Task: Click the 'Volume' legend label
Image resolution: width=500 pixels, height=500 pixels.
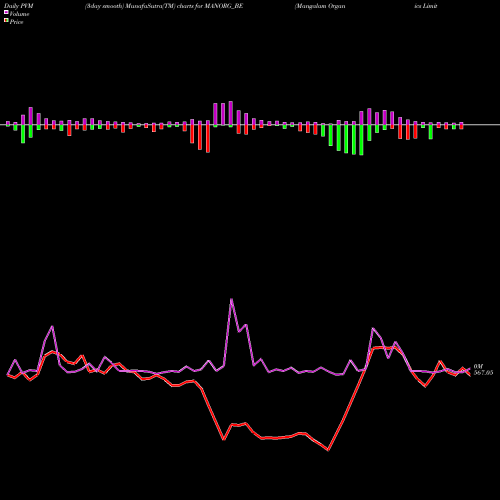Action: (x=19, y=14)
